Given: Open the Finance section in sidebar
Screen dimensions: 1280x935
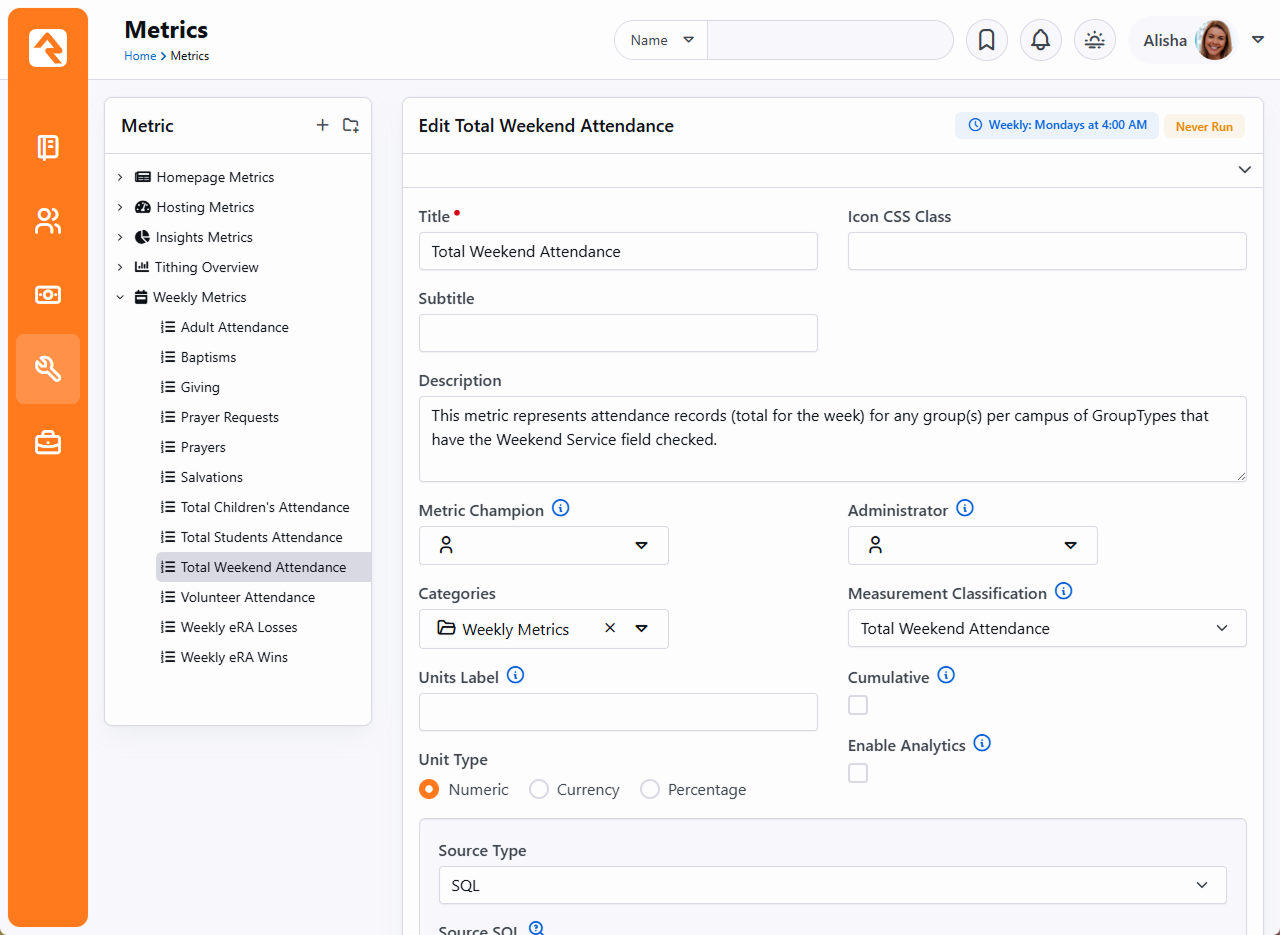Looking at the screenshot, I should [x=48, y=295].
